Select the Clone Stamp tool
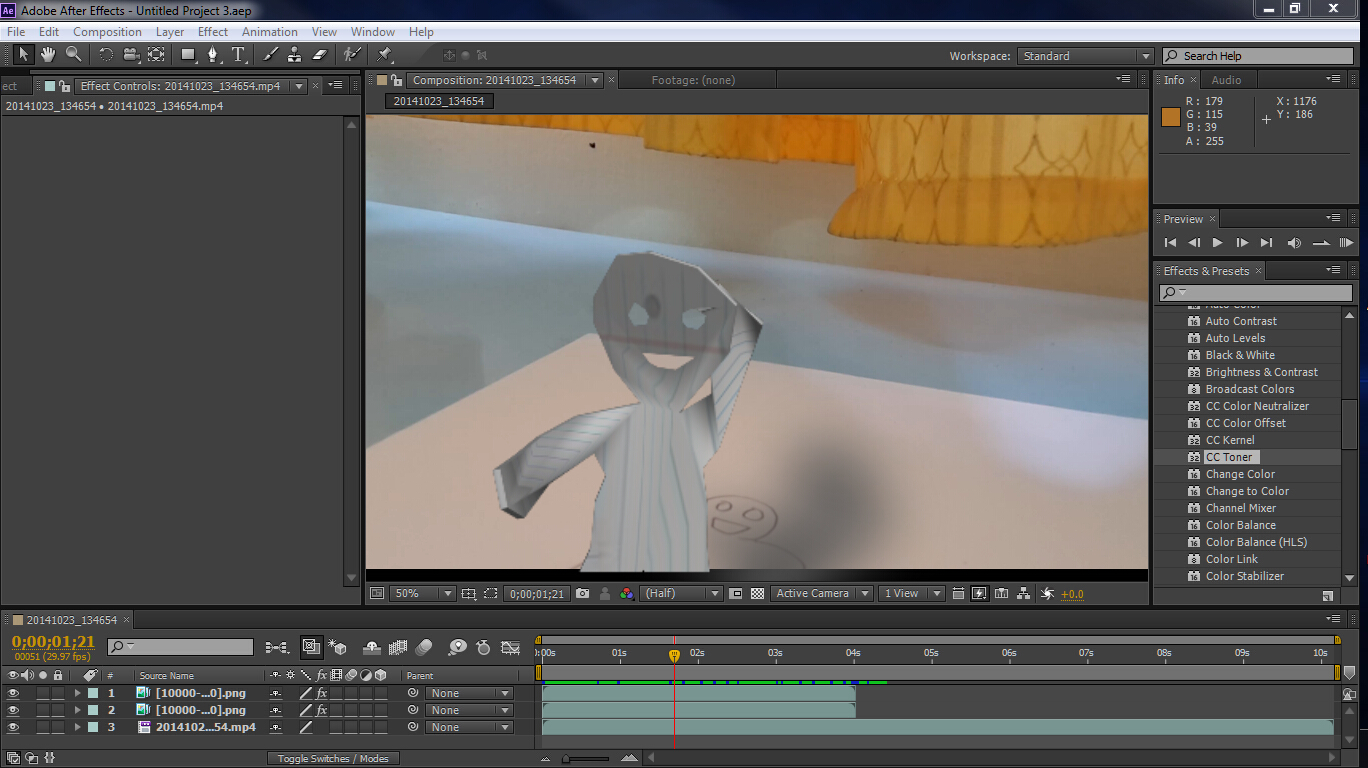The height and width of the screenshot is (768, 1368). click(x=295, y=54)
